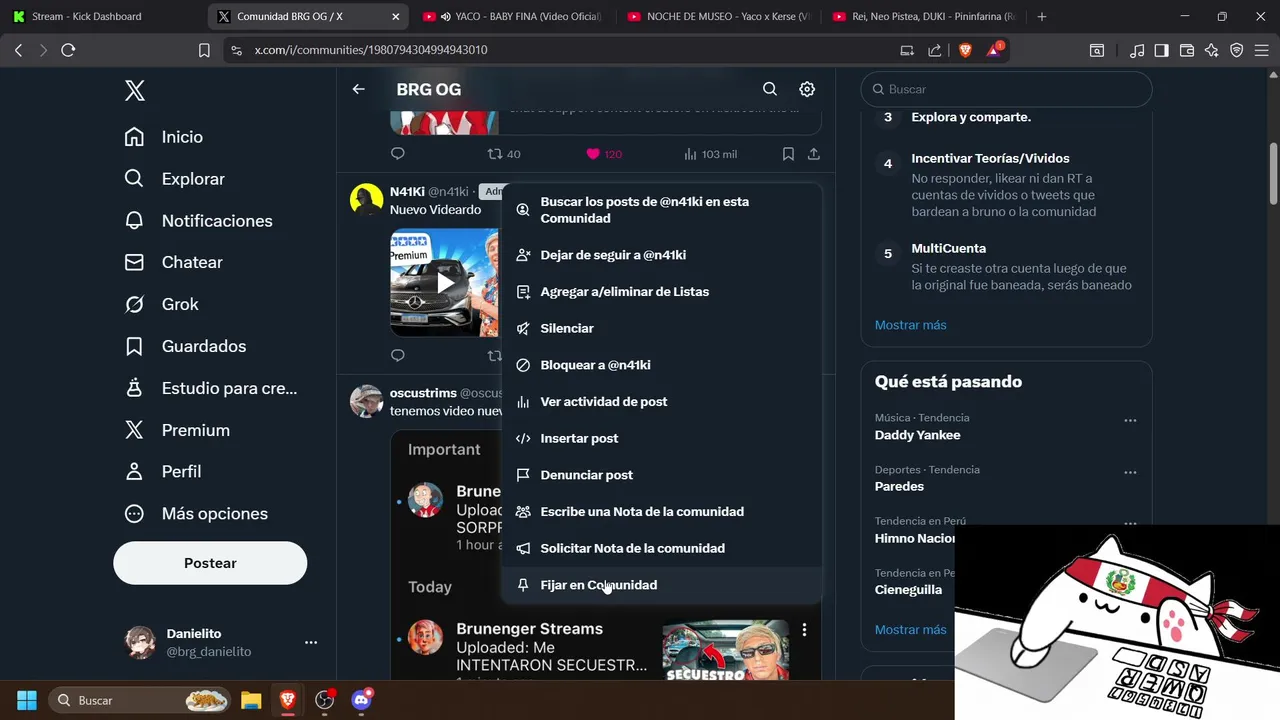This screenshot has width=1280, height=720.
Task: Play the N41Ki Premium video
Action: pyautogui.click(x=445, y=283)
